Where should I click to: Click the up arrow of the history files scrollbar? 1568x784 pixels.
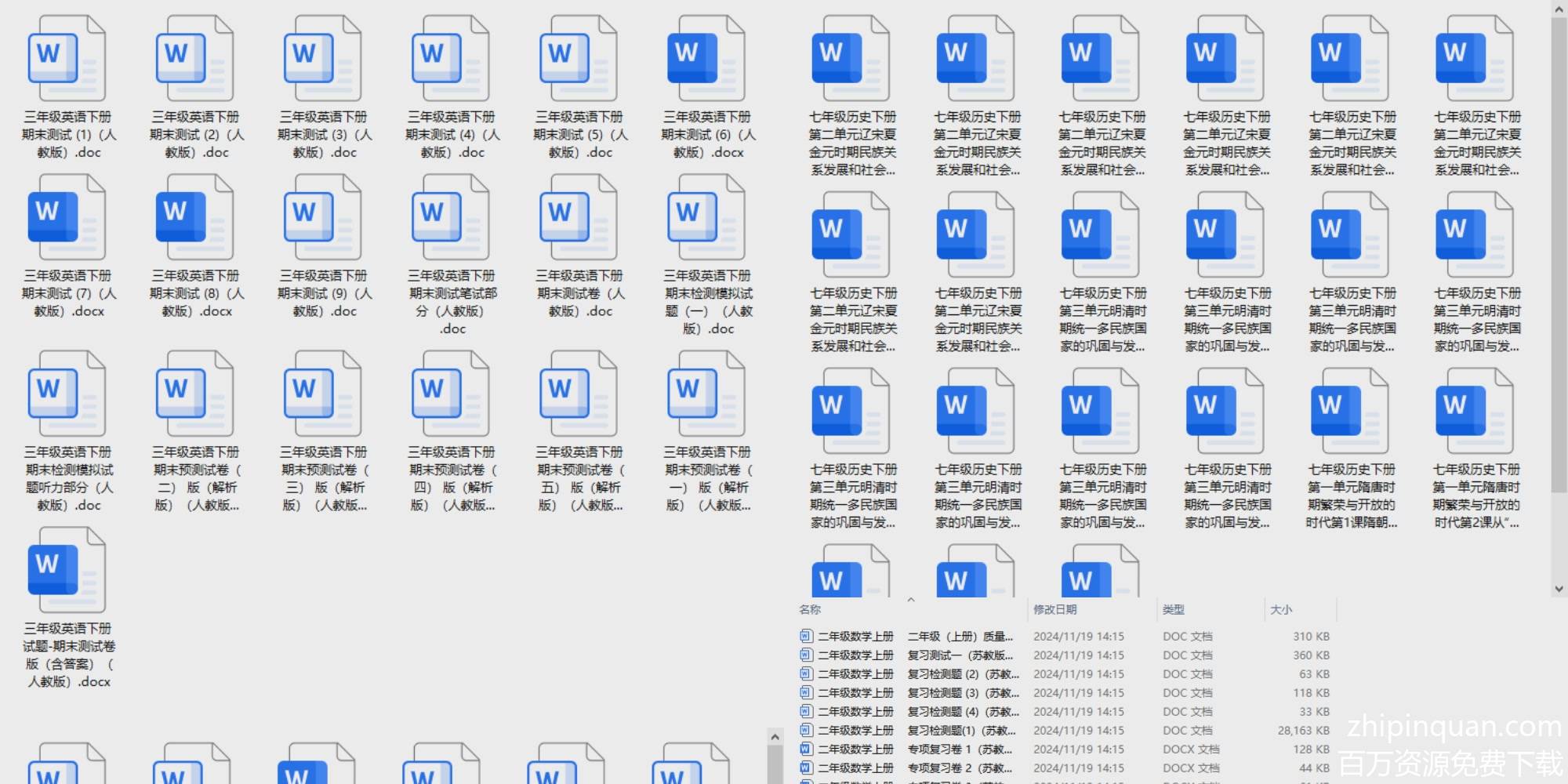click(x=1559, y=9)
